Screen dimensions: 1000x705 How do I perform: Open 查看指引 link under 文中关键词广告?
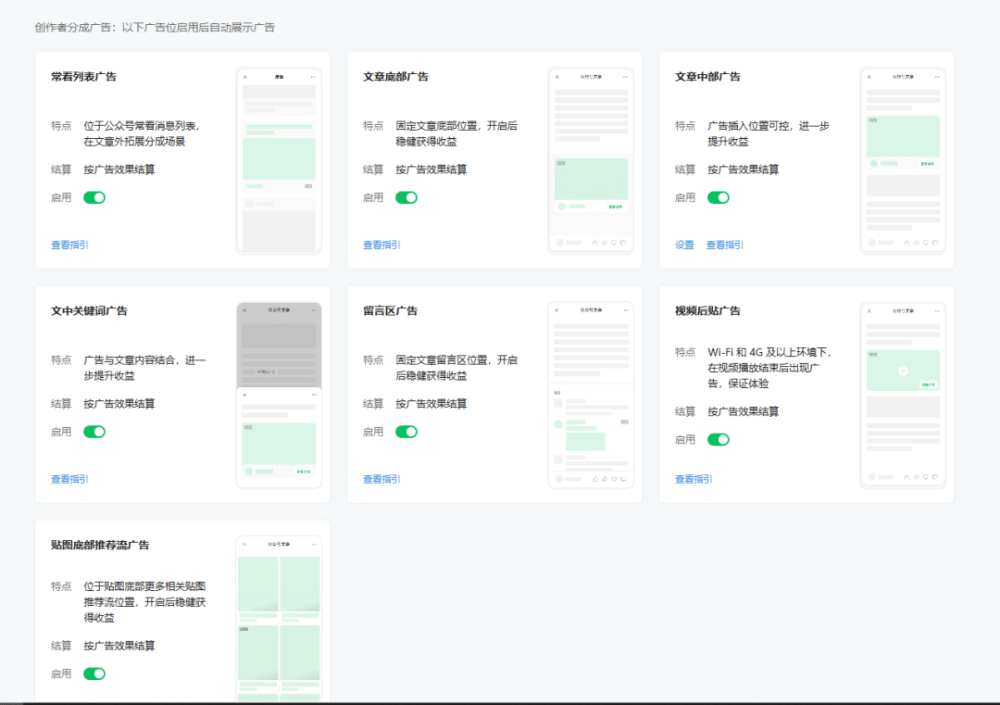[70, 479]
